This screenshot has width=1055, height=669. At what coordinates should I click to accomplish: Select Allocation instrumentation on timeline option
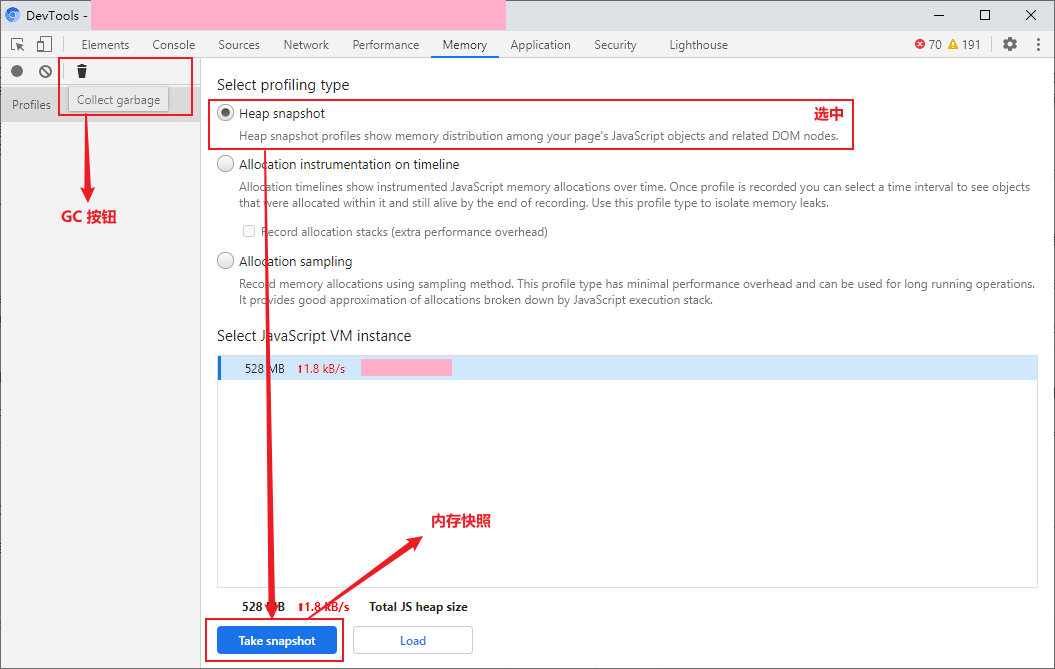226,165
